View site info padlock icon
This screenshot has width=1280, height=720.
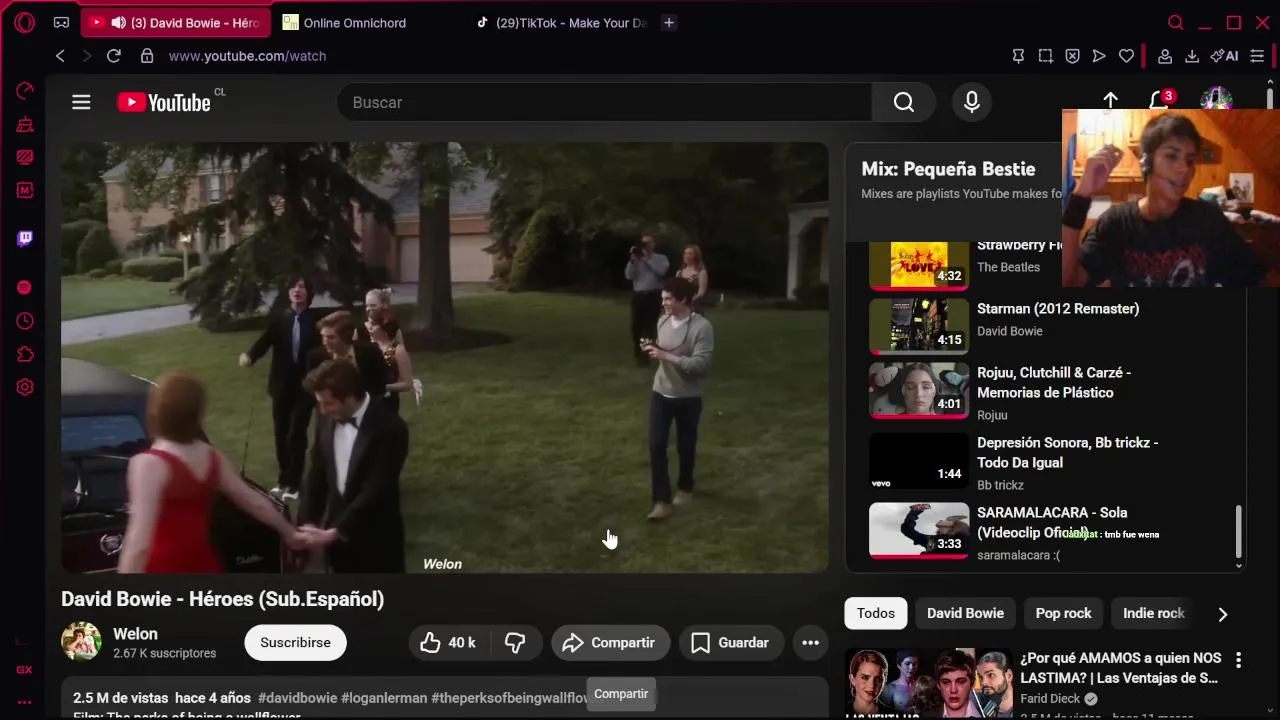point(147,56)
